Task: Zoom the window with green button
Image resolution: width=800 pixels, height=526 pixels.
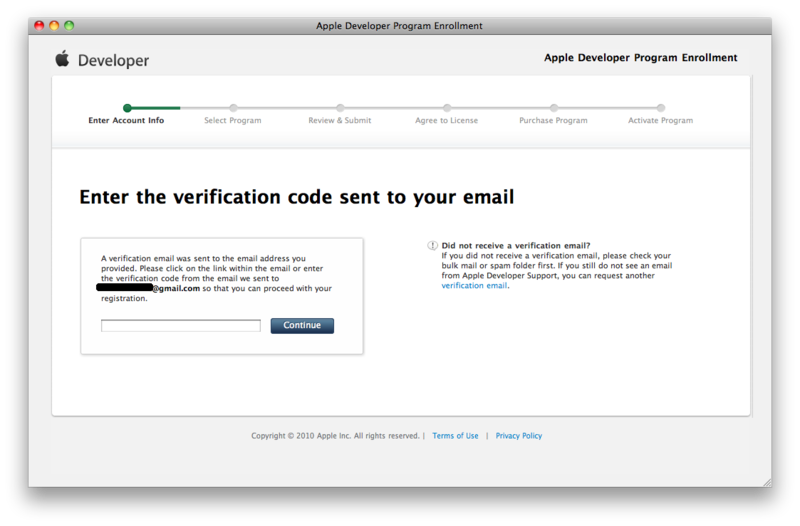Action: [69, 25]
